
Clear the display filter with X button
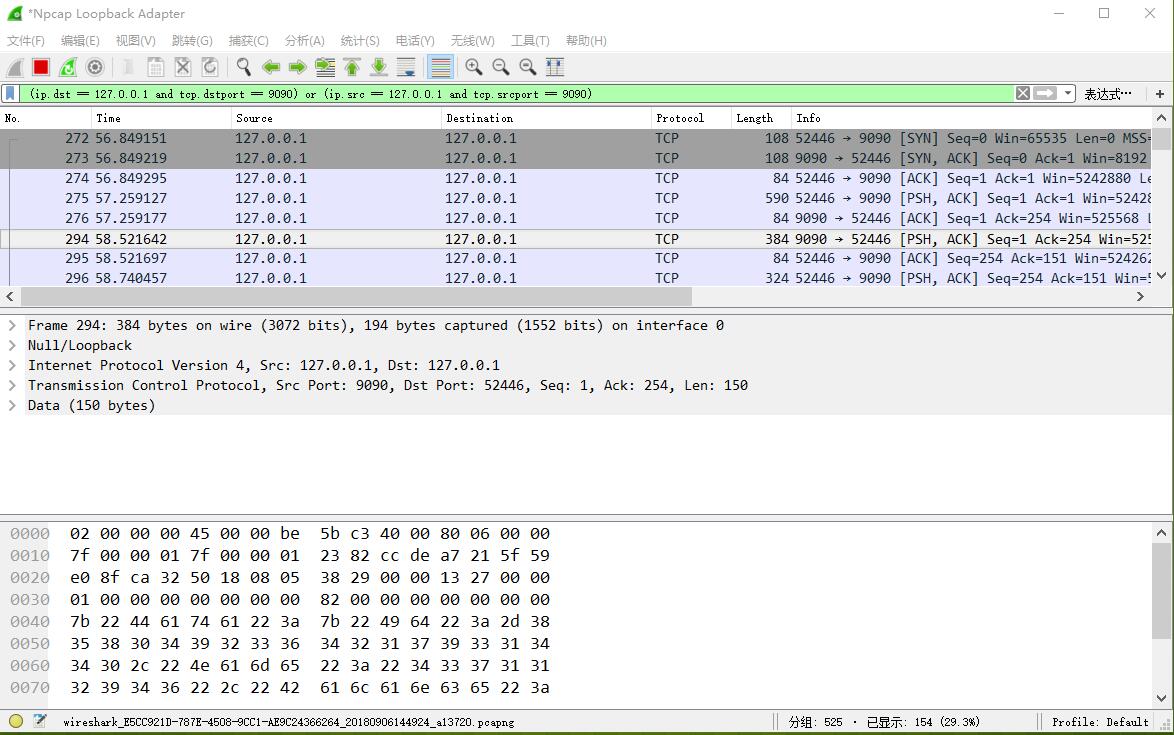click(x=1022, y=93)
